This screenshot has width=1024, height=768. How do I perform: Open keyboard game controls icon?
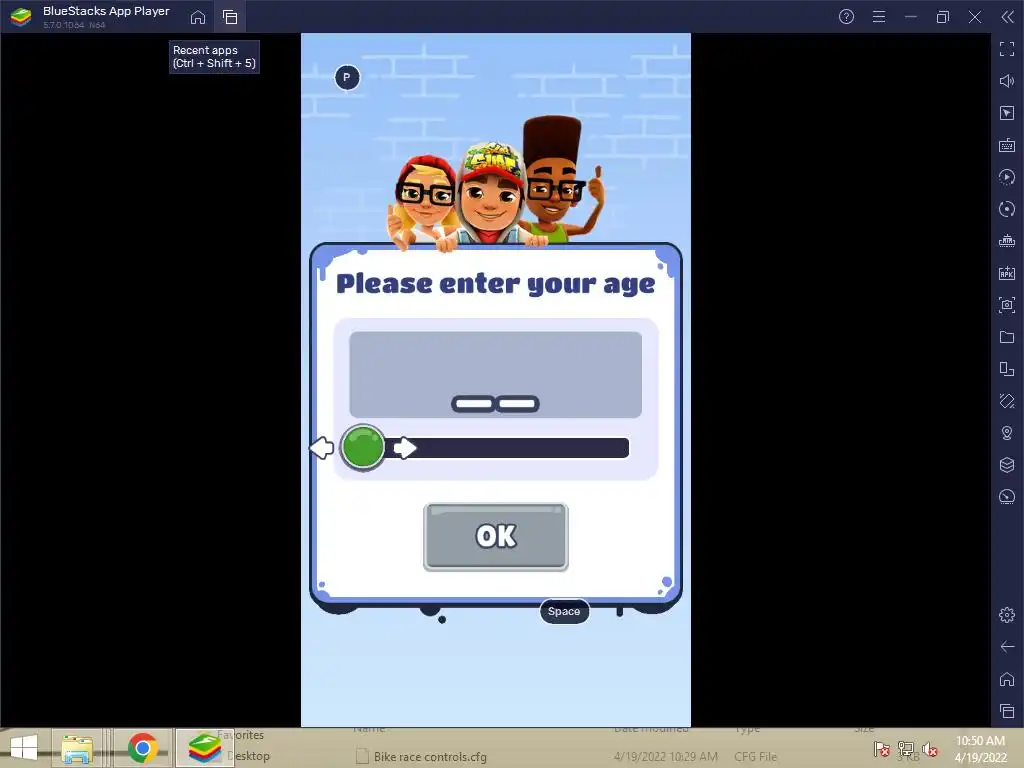point(1007,145)
